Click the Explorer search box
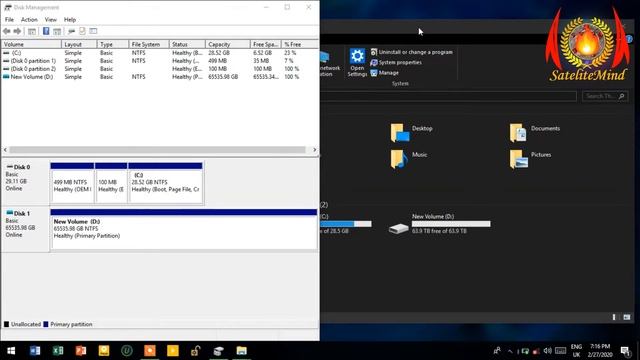Image resolution: width=640 pixels, height=360 pixels. (605, 96)
